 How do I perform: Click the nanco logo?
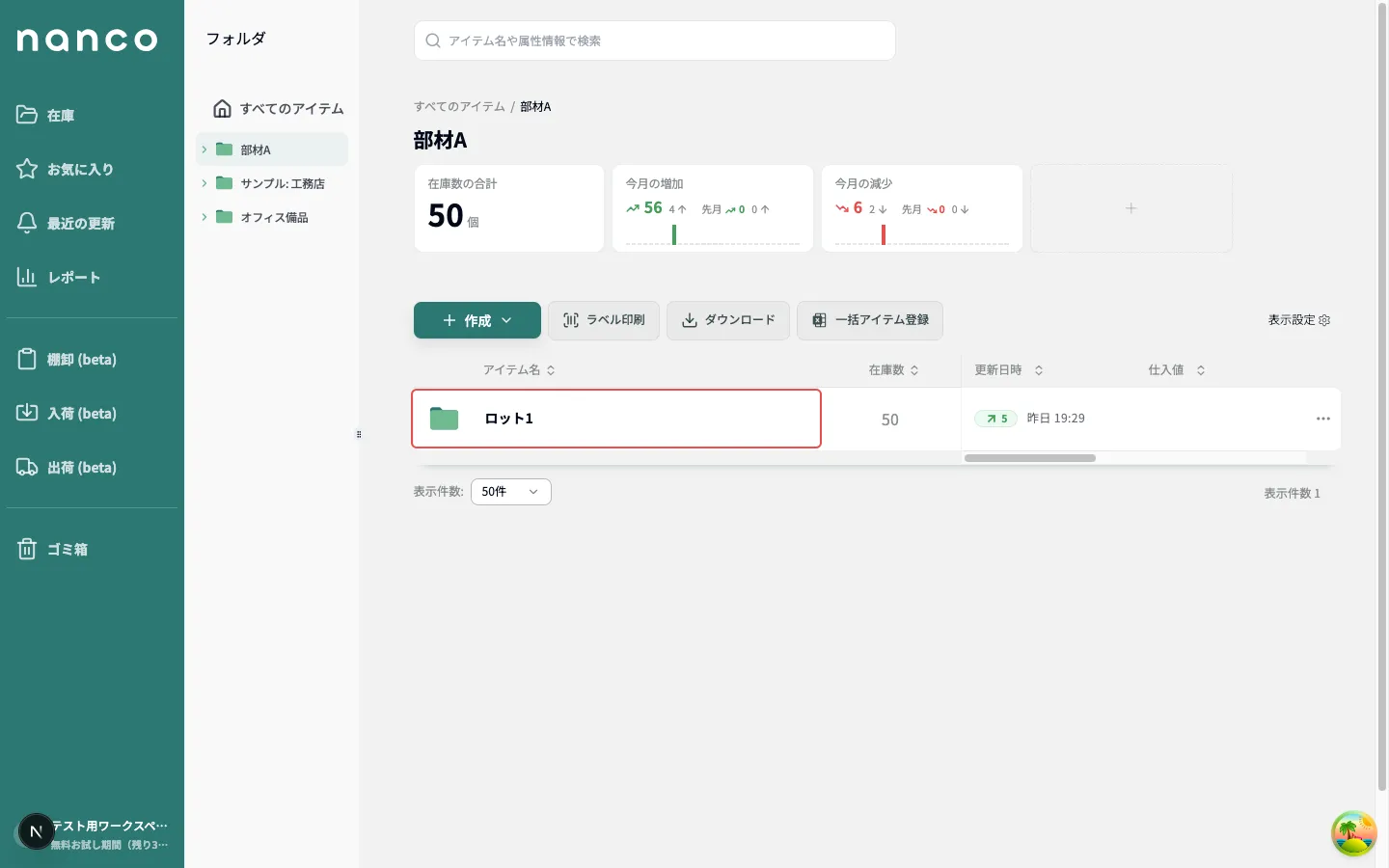[87, 40]
